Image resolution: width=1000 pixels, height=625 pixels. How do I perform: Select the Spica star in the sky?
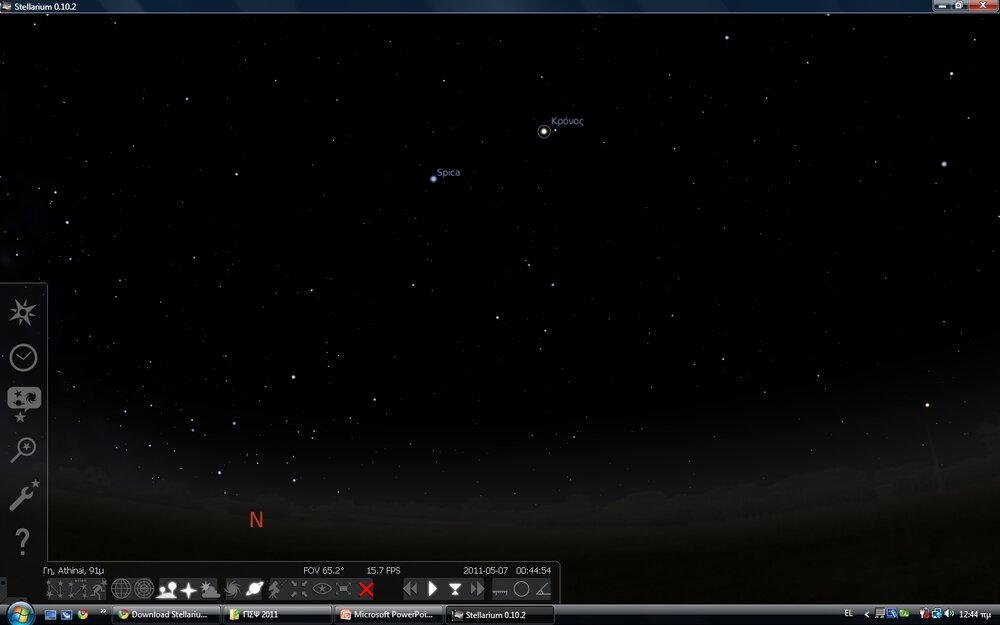(433, 179)
